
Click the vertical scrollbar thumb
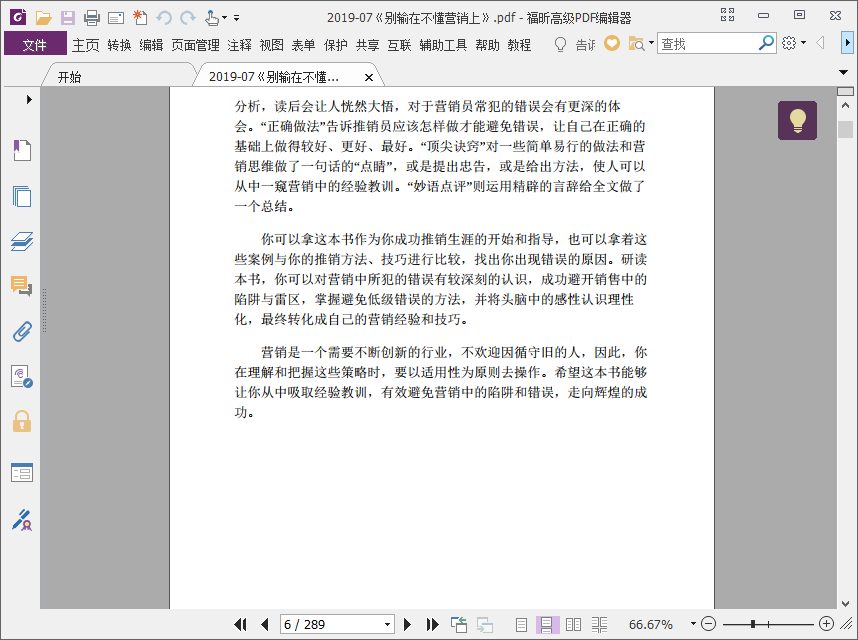(x=845, y=130)
